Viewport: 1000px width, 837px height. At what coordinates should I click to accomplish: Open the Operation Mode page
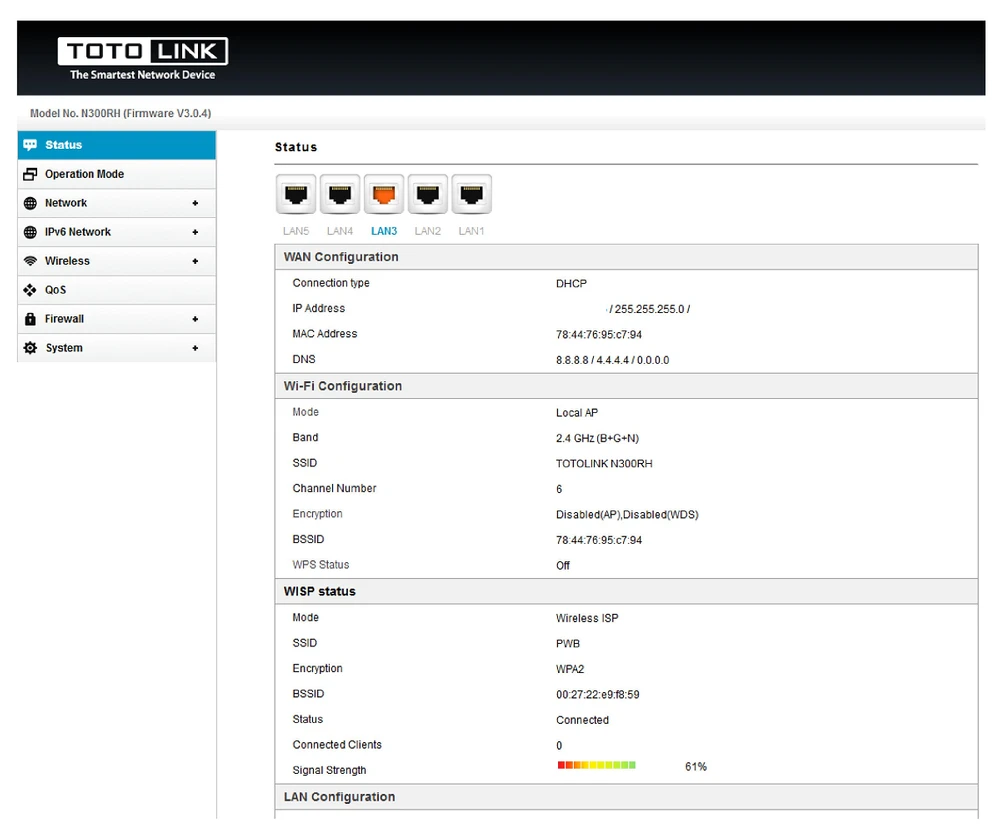coord(84,174)
